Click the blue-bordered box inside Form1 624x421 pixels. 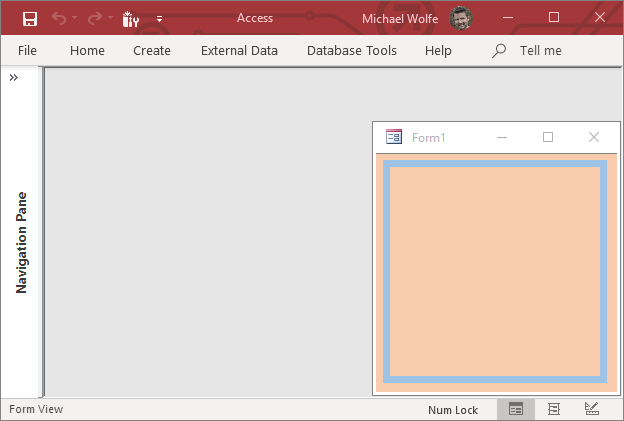pos(495,271)
